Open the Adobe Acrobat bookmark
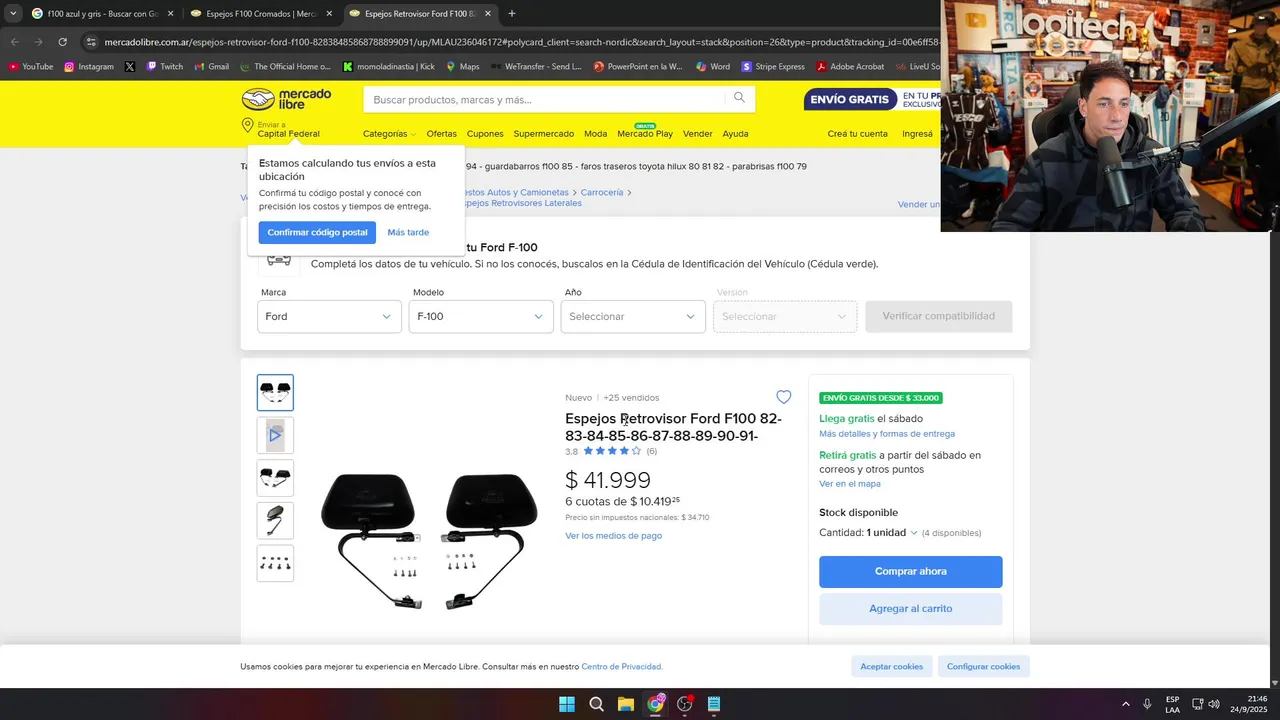 pyautogui.click(x=851, y=67)
